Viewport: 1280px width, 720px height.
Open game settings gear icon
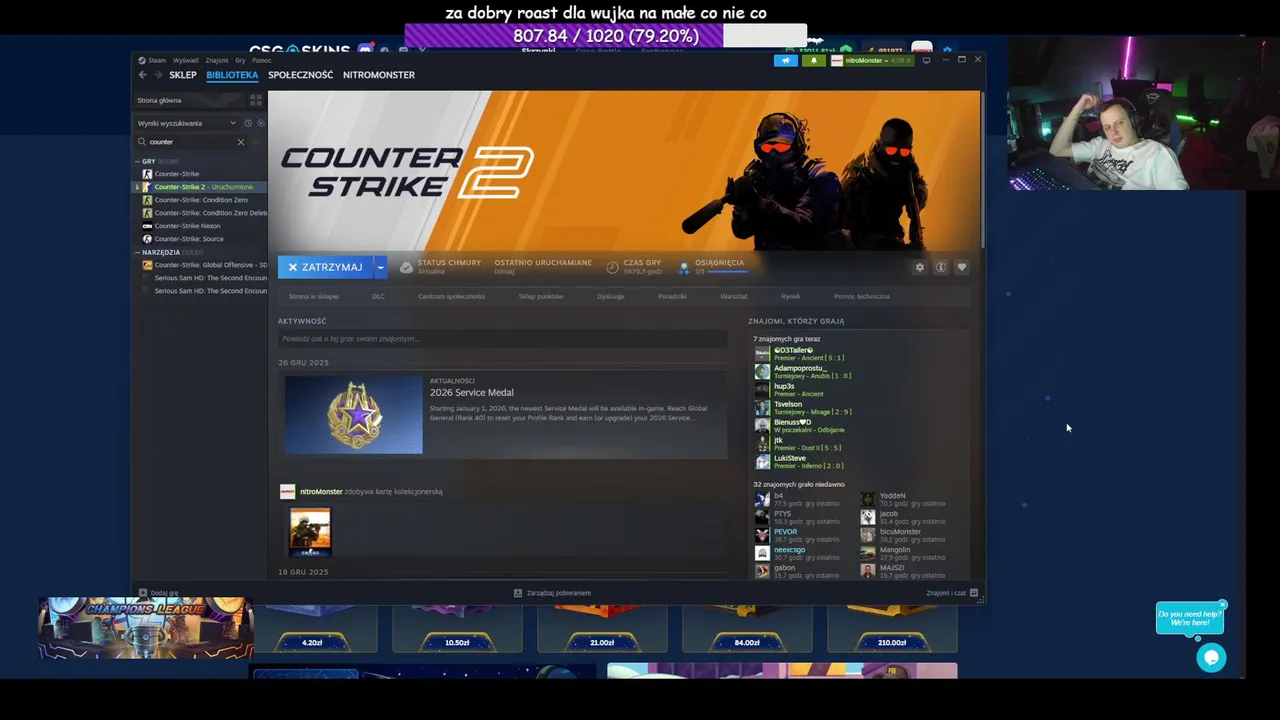click(x=920, y=267)
